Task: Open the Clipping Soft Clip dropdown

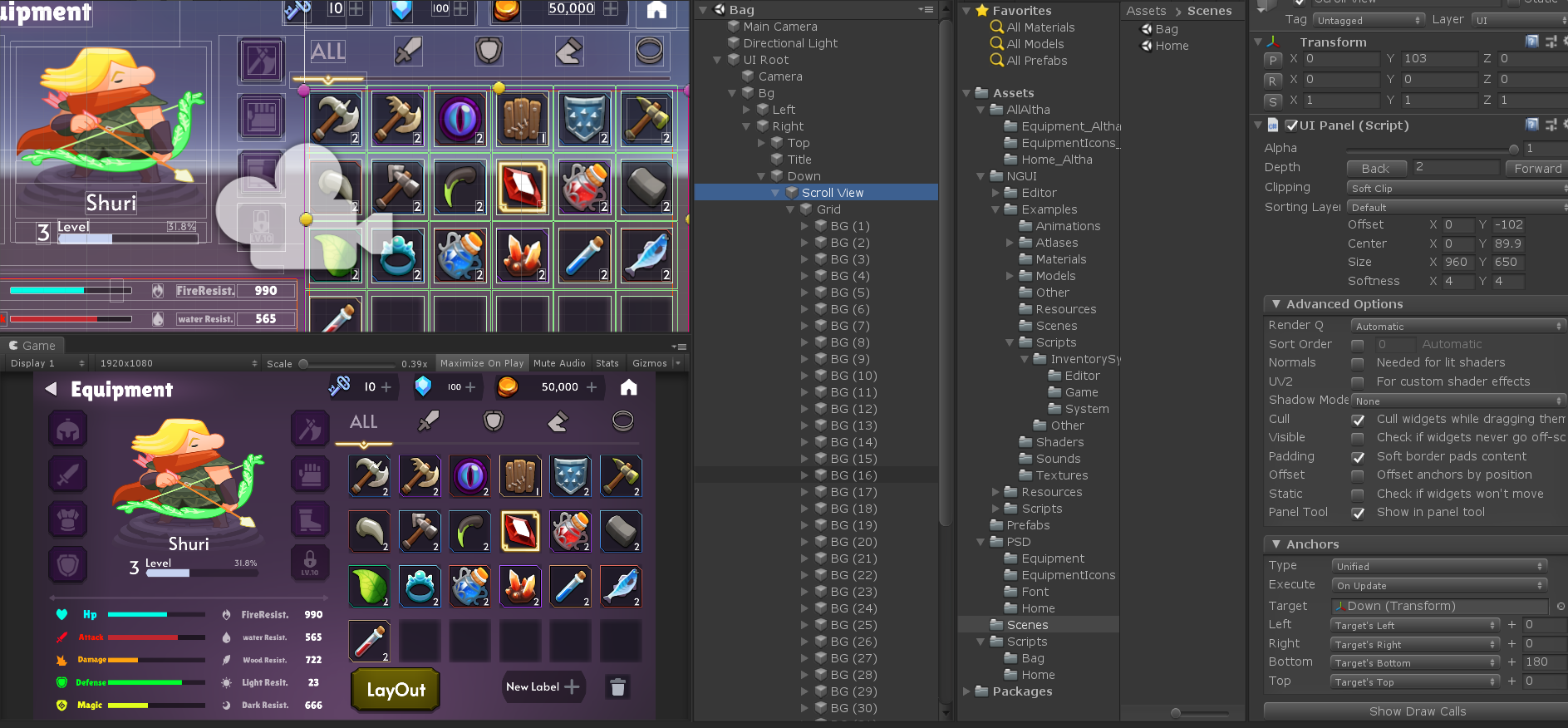Action: [1457, 189]
